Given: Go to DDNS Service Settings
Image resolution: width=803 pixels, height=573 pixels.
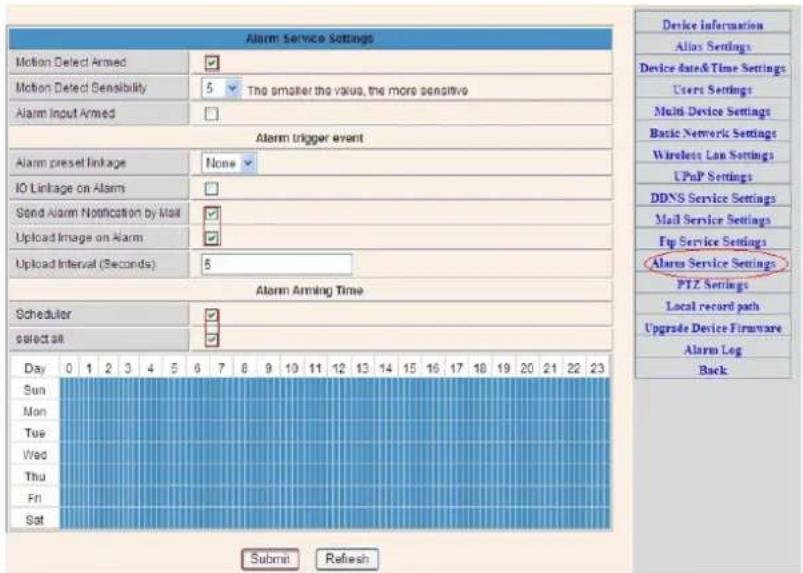Looking at the screenshot, I should [x=713, y=198].
